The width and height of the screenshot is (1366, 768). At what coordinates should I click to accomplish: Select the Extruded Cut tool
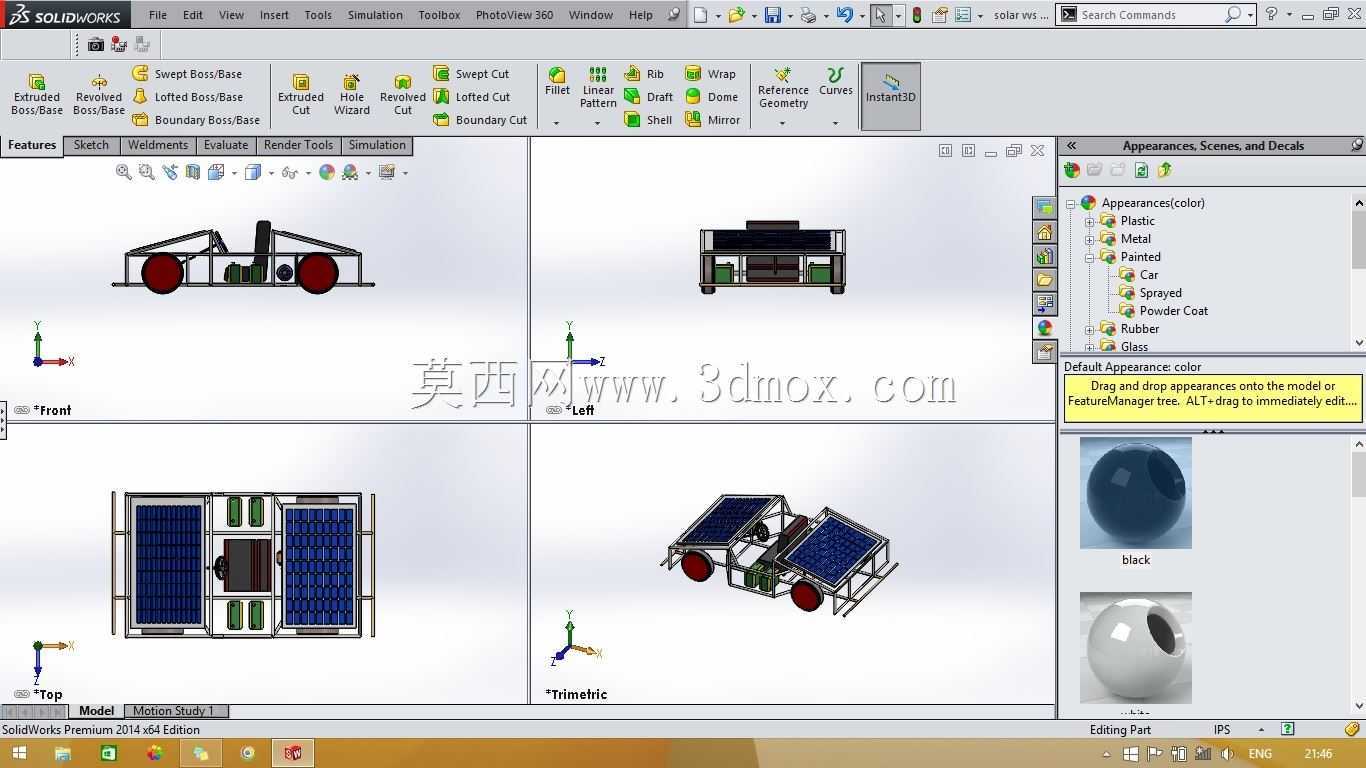click(301, 95)
